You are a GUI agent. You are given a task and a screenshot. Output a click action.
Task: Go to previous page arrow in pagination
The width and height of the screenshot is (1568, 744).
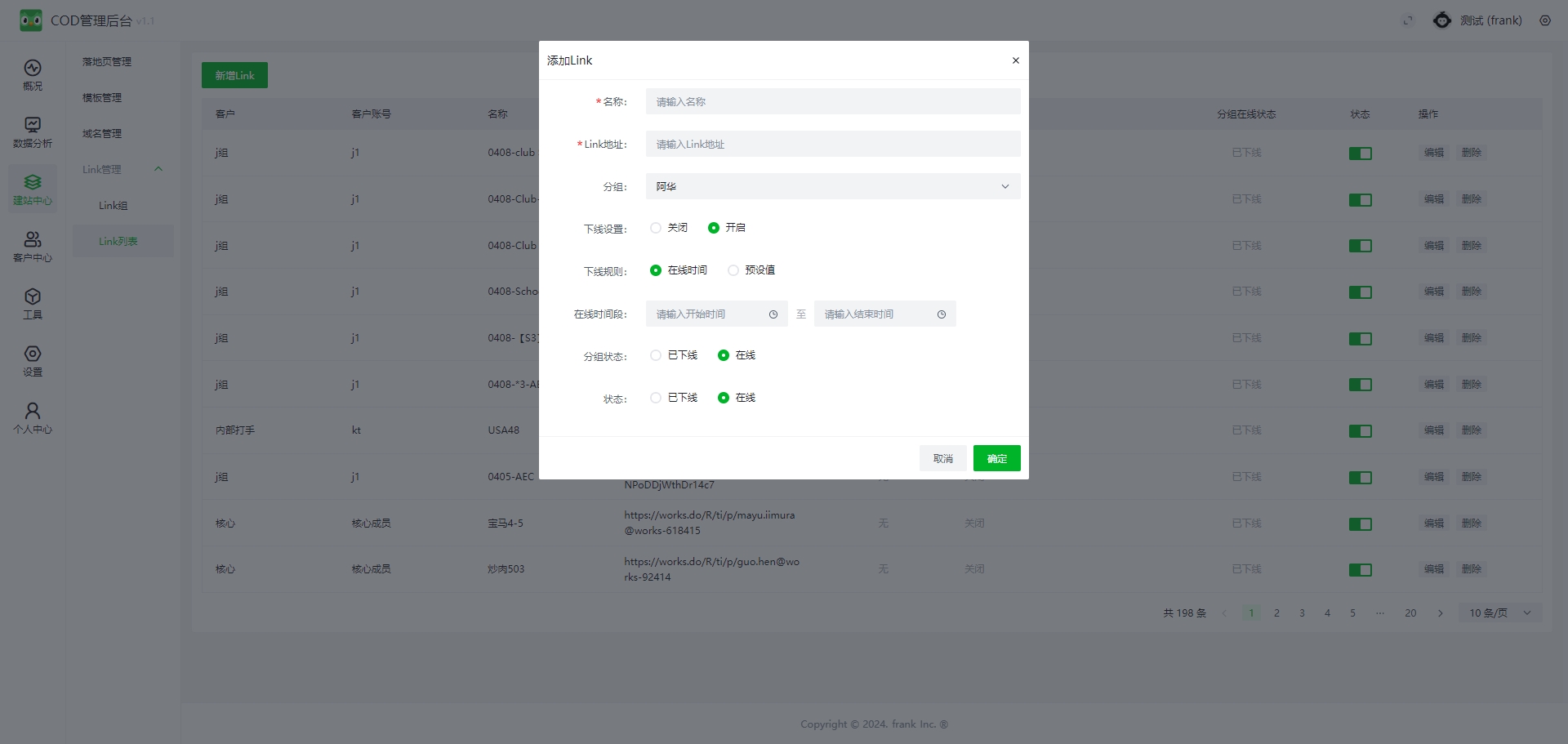coord(1224,613)
